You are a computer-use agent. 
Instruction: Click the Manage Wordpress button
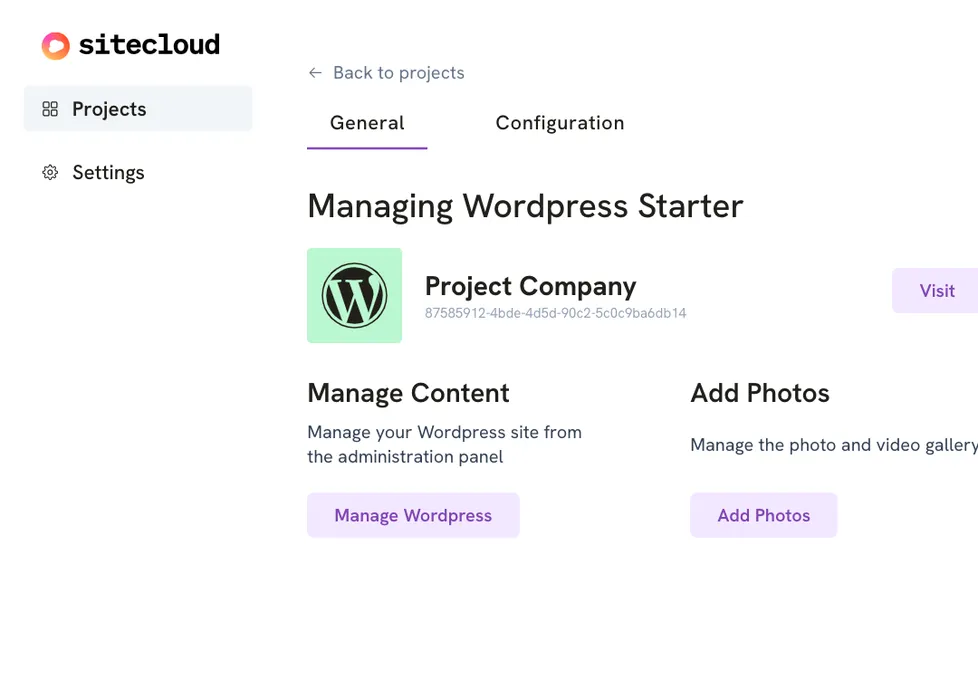point(413,515)
